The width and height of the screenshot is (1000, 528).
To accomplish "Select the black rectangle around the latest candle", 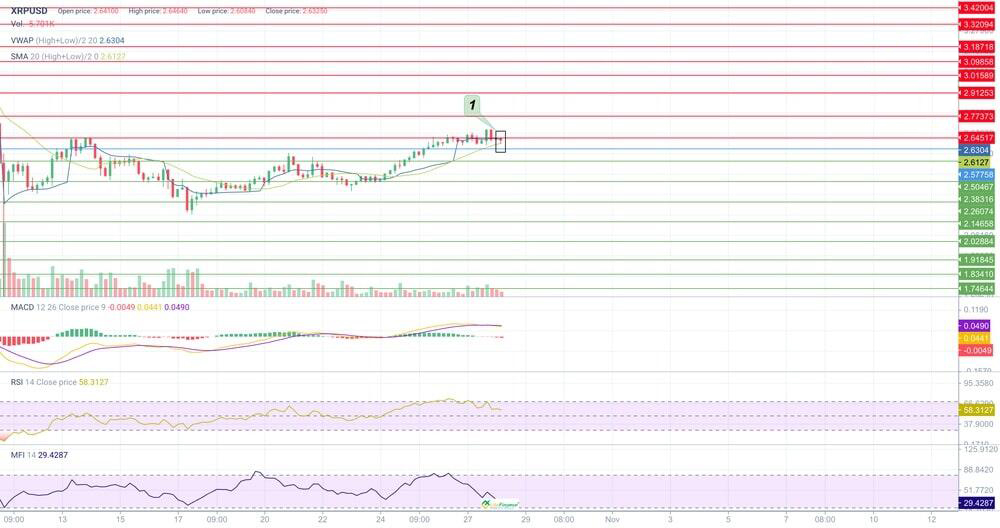I will coord(500,142).
